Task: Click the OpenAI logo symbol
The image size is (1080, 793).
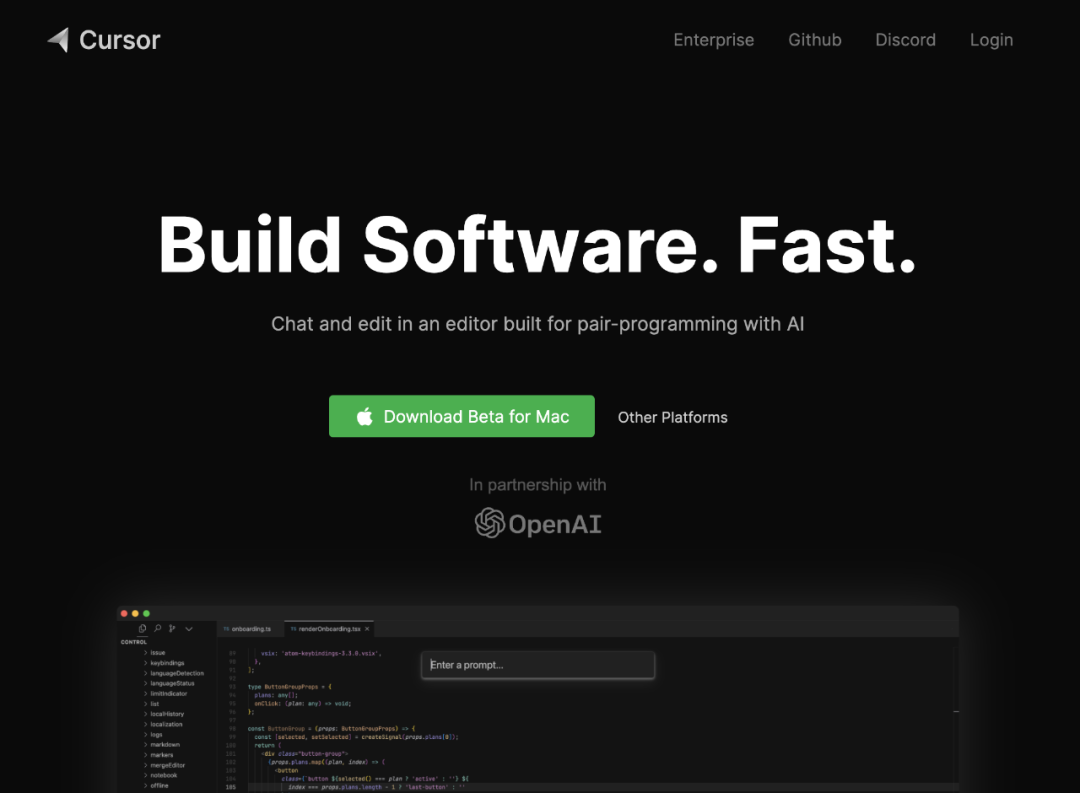Action: point(490,523)
